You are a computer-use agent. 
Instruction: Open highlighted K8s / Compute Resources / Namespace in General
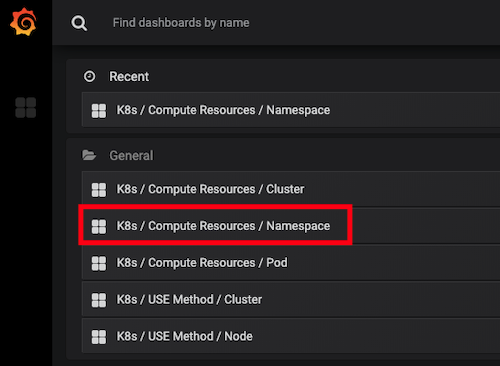point(291,226)
